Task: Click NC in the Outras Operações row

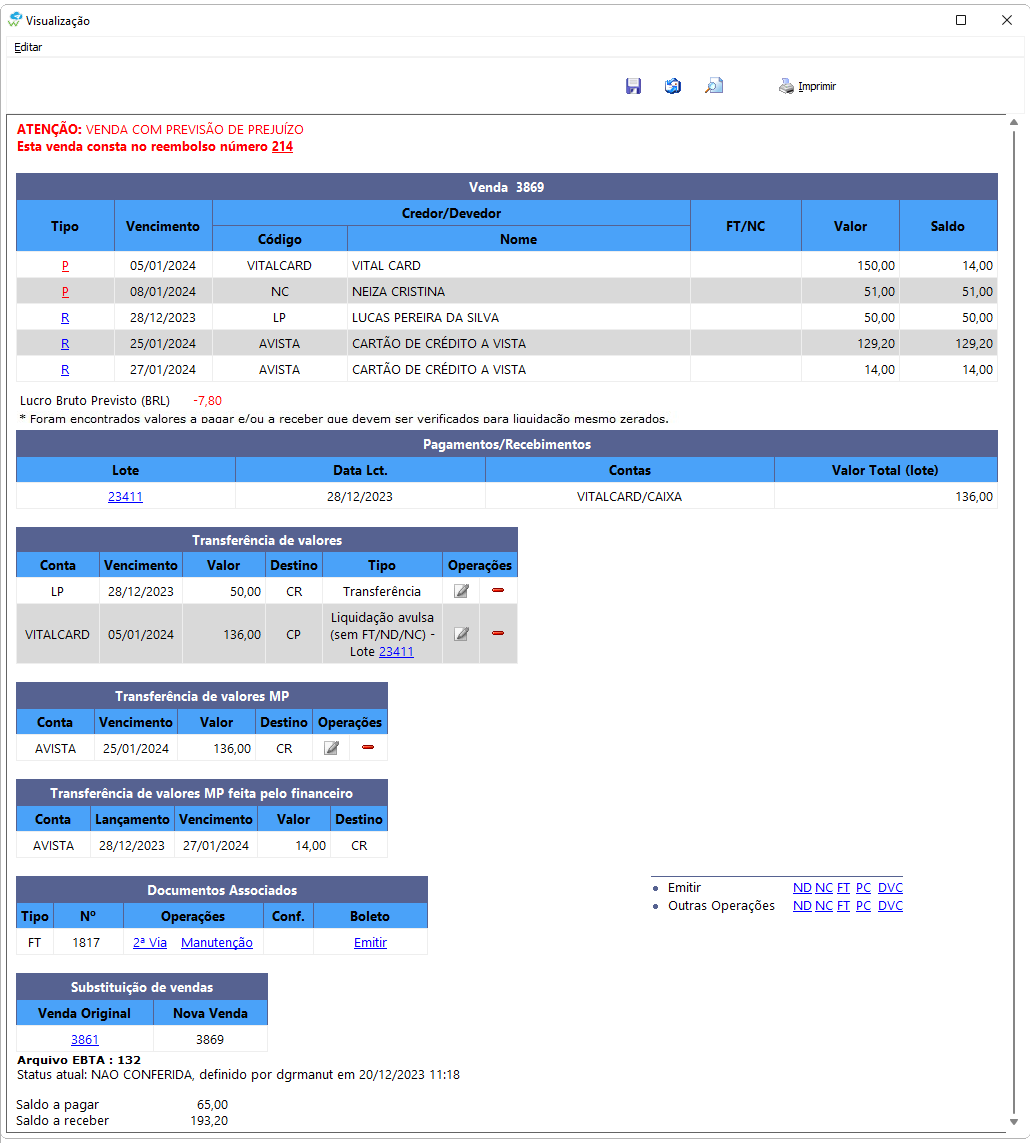Action: pyautogui.click(x=824, y=905)
